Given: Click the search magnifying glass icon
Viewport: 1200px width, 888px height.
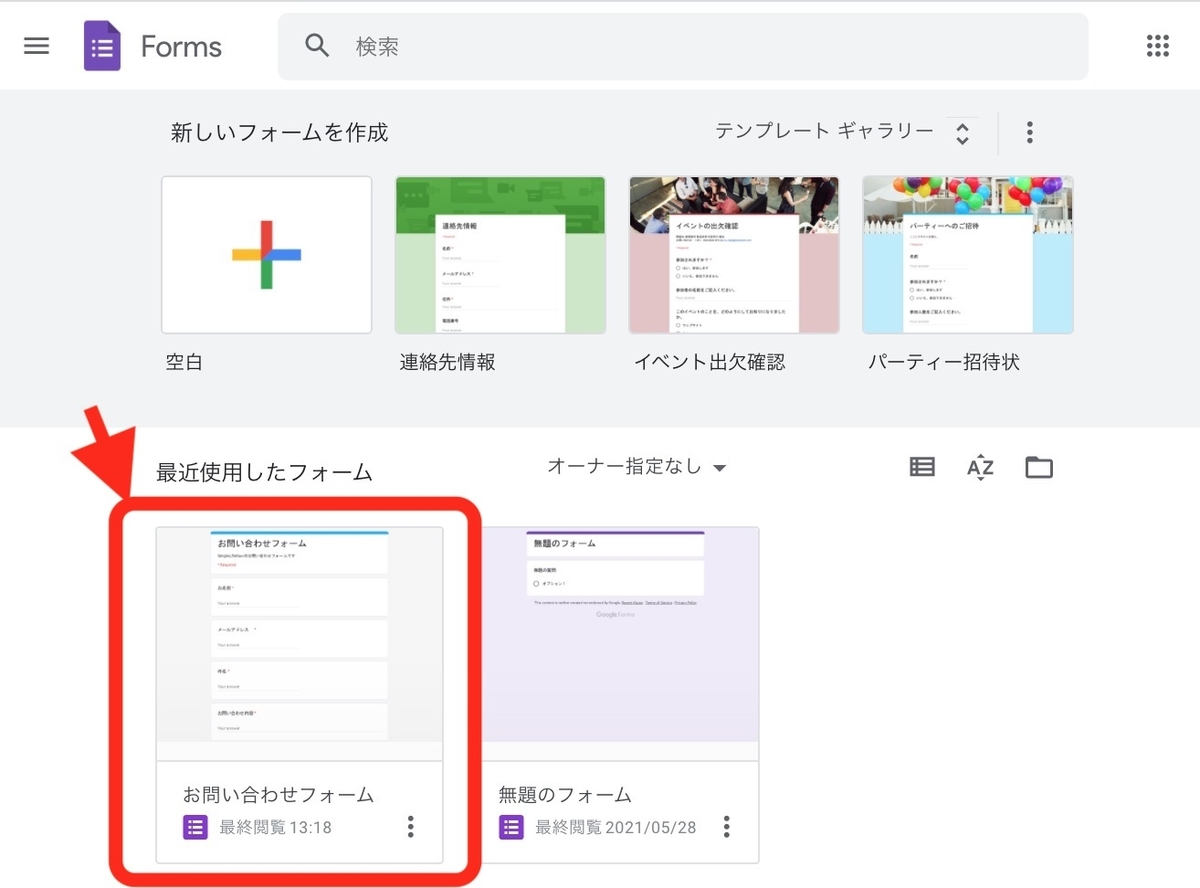Looking at the screenshot, I should pos(317,45).
